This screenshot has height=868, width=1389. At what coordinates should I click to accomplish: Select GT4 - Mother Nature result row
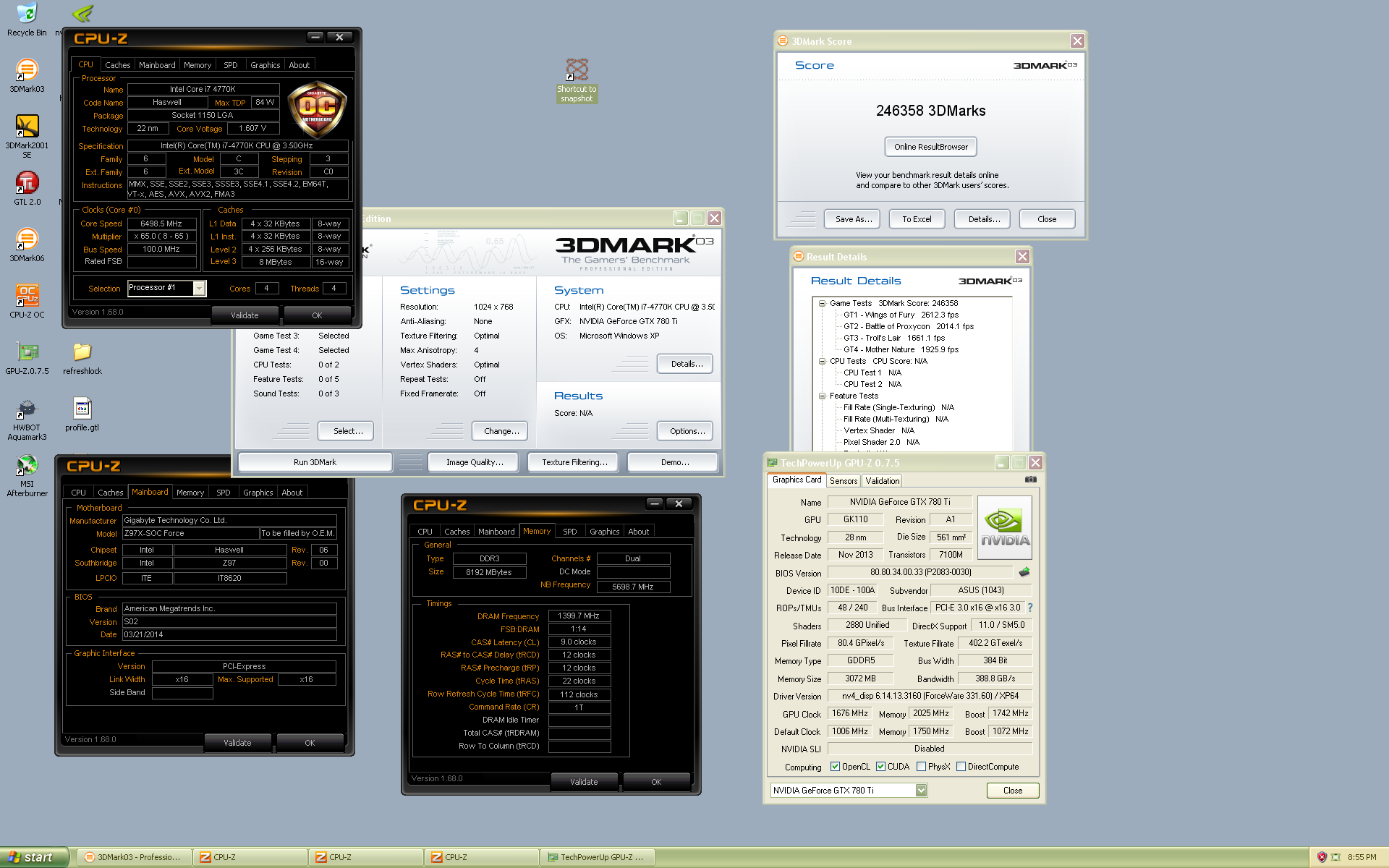[x=901, y=349]
